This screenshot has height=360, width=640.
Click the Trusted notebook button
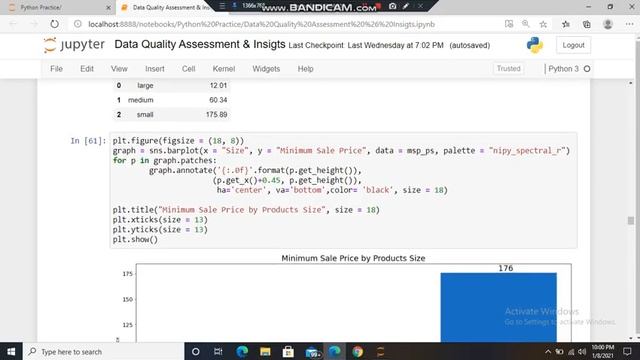tap(509, 69)
